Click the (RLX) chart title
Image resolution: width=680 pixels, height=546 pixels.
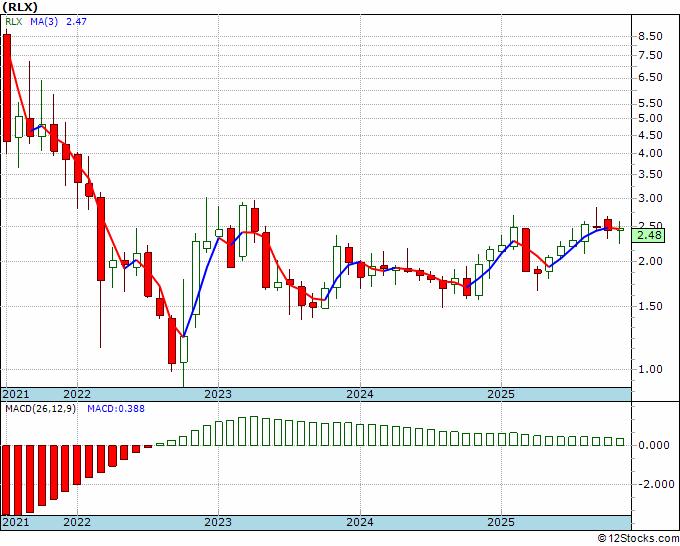point(20,7)
